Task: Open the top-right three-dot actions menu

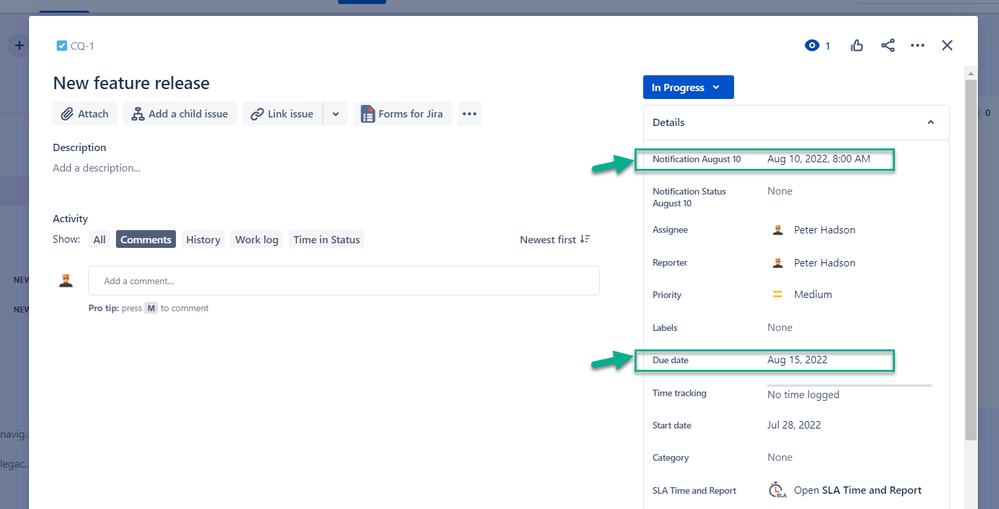Action: pos(917,46)
